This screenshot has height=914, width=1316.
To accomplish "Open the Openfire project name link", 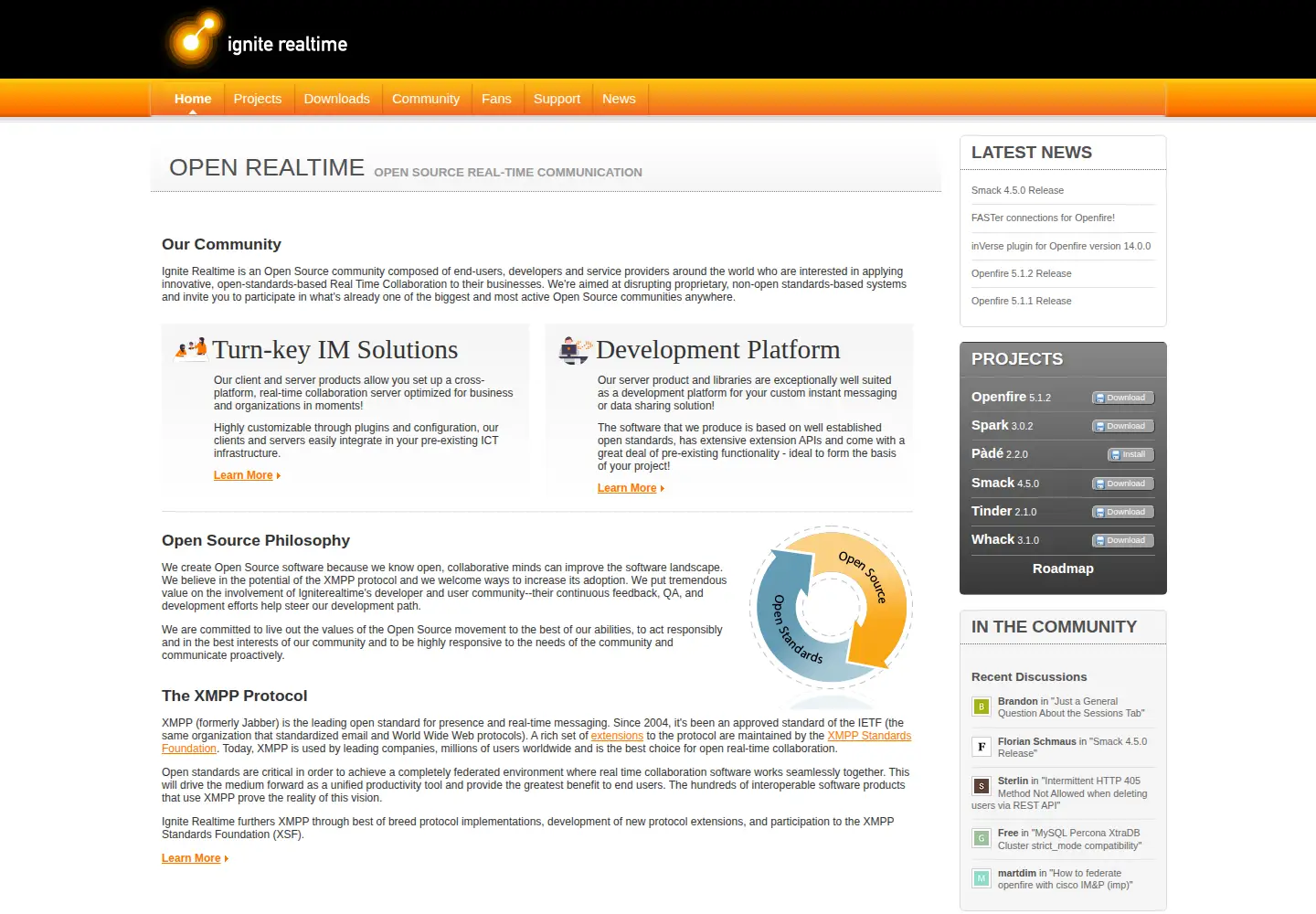I will [x=999, y=397].
